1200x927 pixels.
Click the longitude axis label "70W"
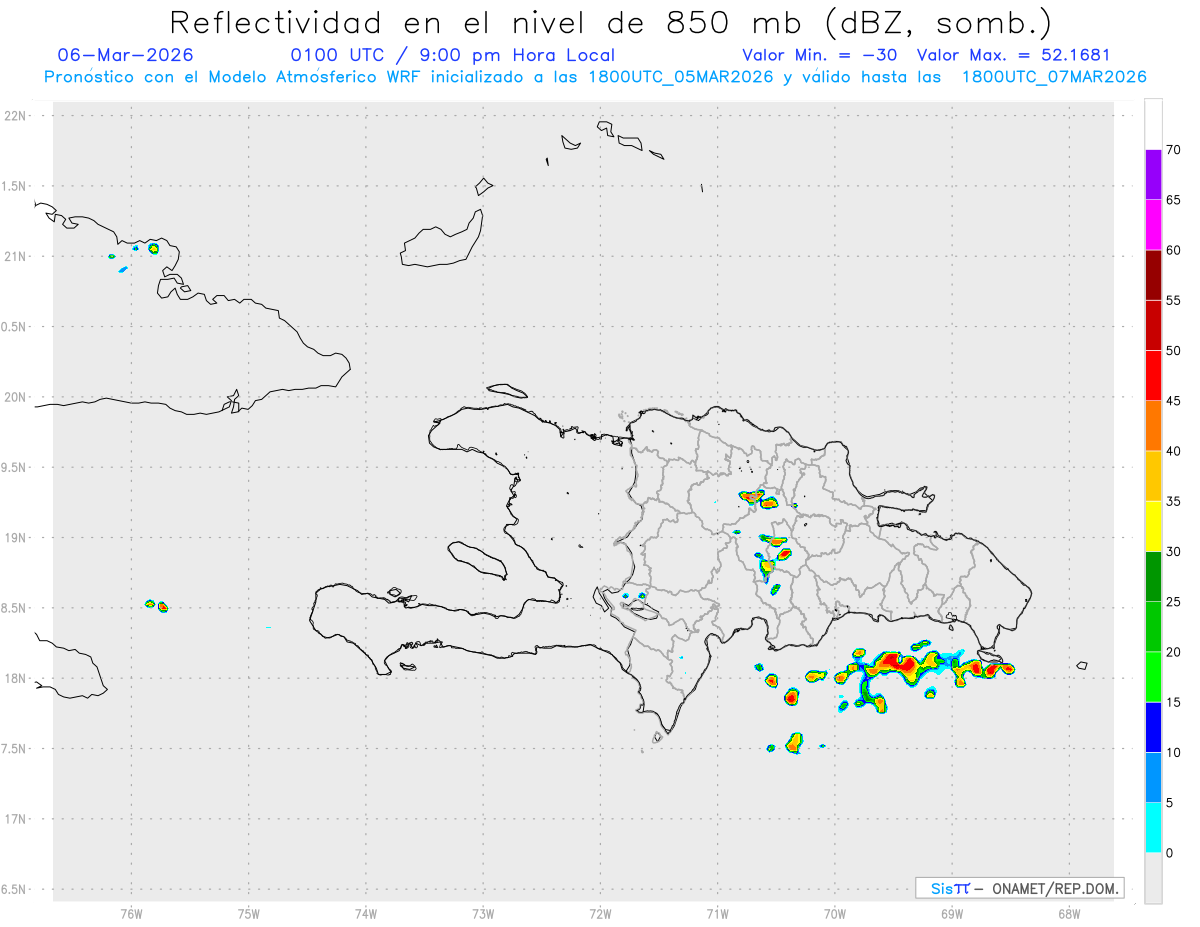point(834,914)
